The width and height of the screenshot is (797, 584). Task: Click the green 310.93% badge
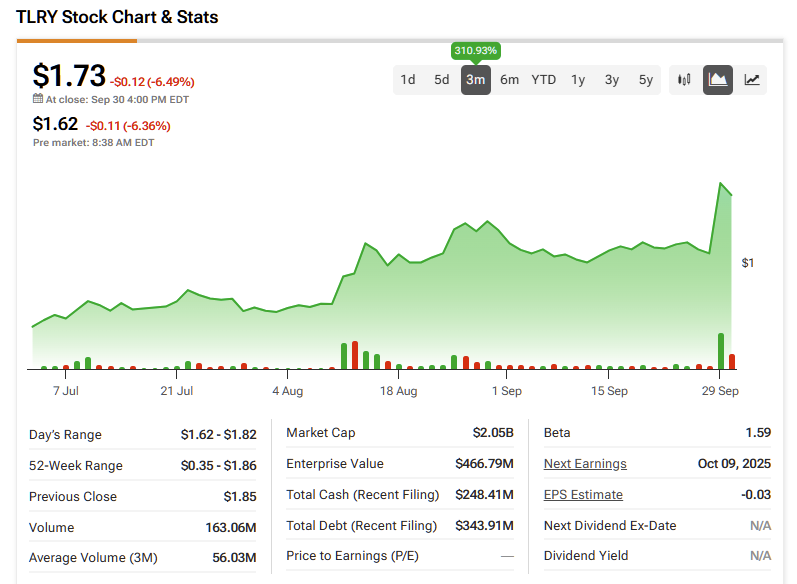[x=476, y=50]
